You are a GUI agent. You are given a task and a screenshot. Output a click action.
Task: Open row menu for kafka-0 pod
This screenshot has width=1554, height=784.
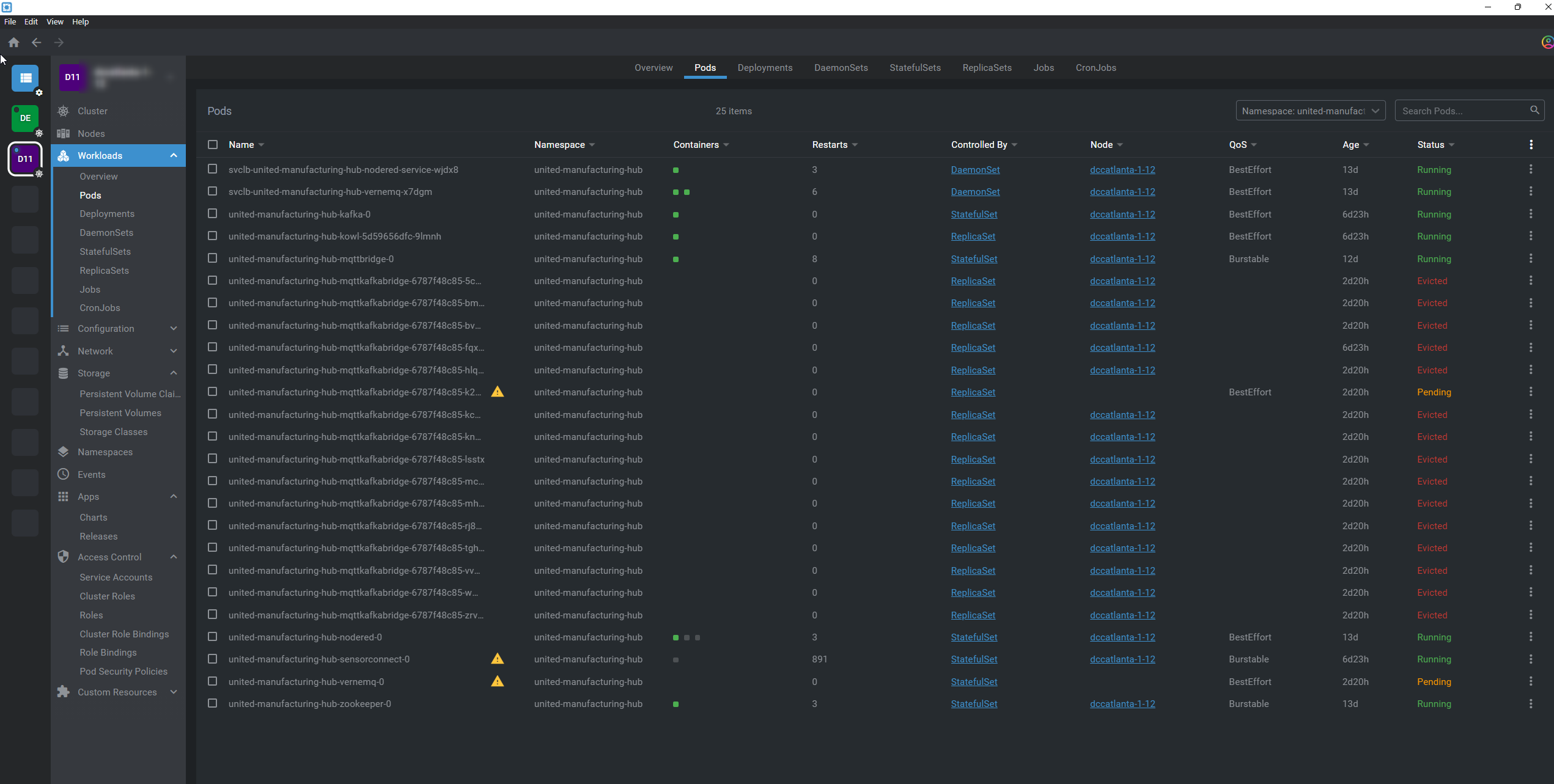click(x=1531, y=214)
